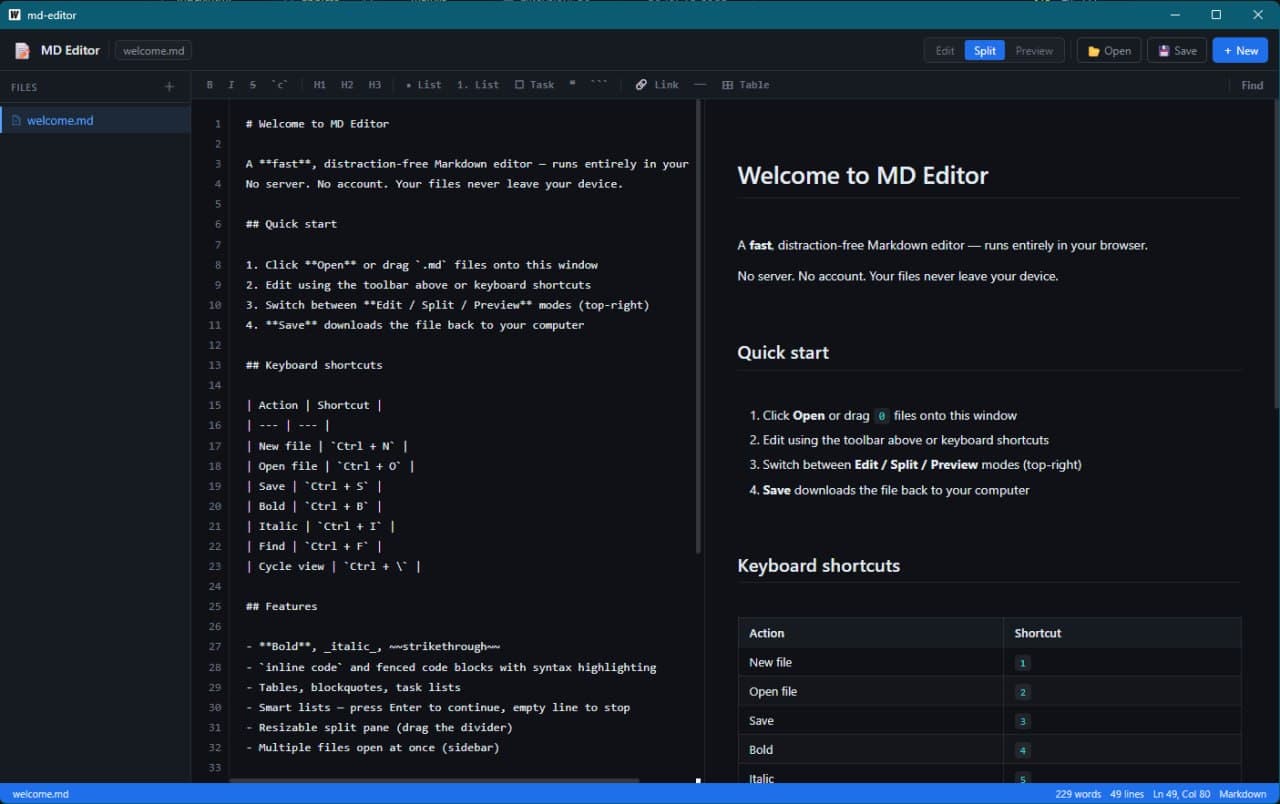The height and width of the screenshot is (804, 1280).
Task: Click the preview pane's vertical scrollbar
Action: coord(1276,254)
